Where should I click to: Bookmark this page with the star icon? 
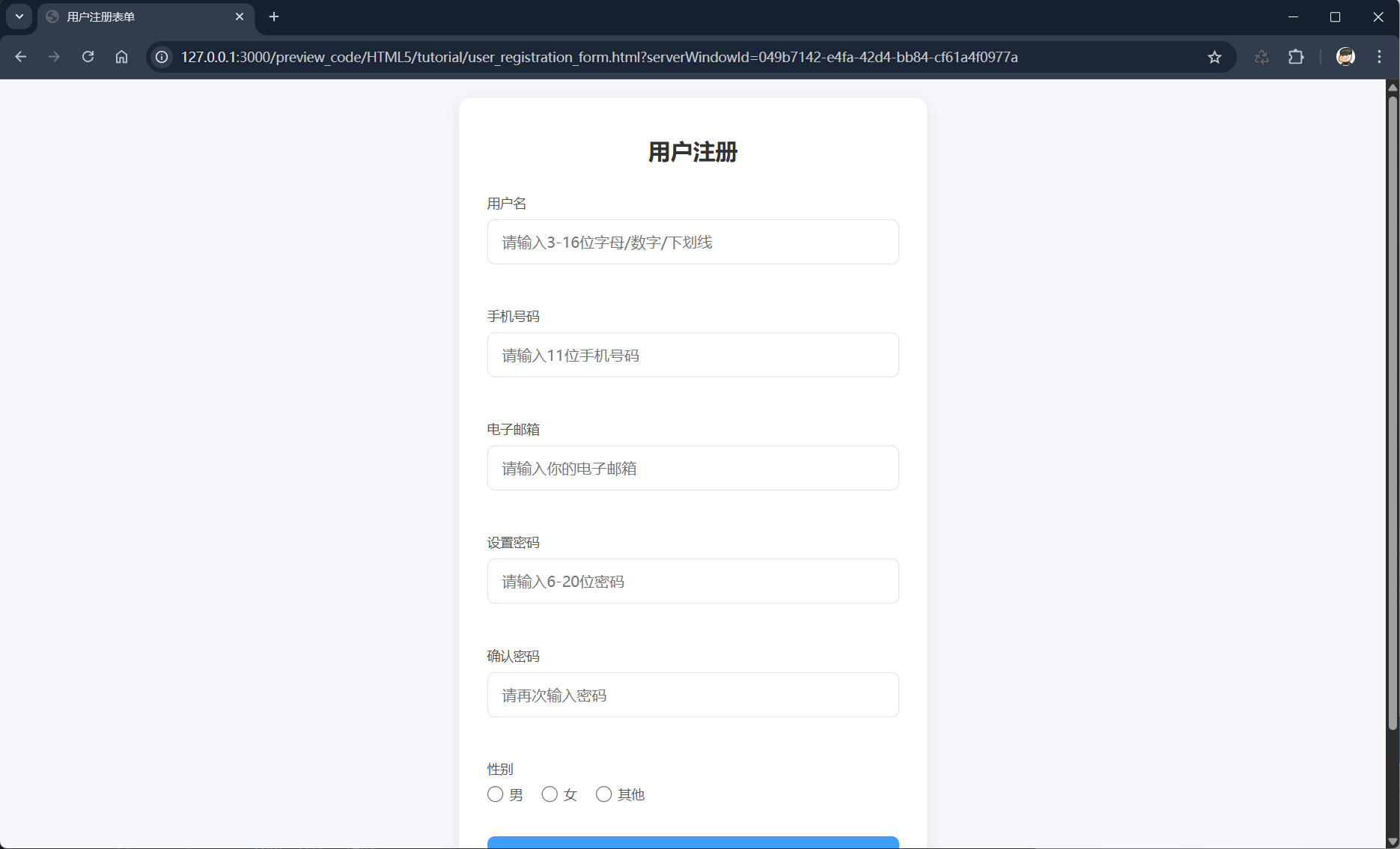pos(1214,57)
